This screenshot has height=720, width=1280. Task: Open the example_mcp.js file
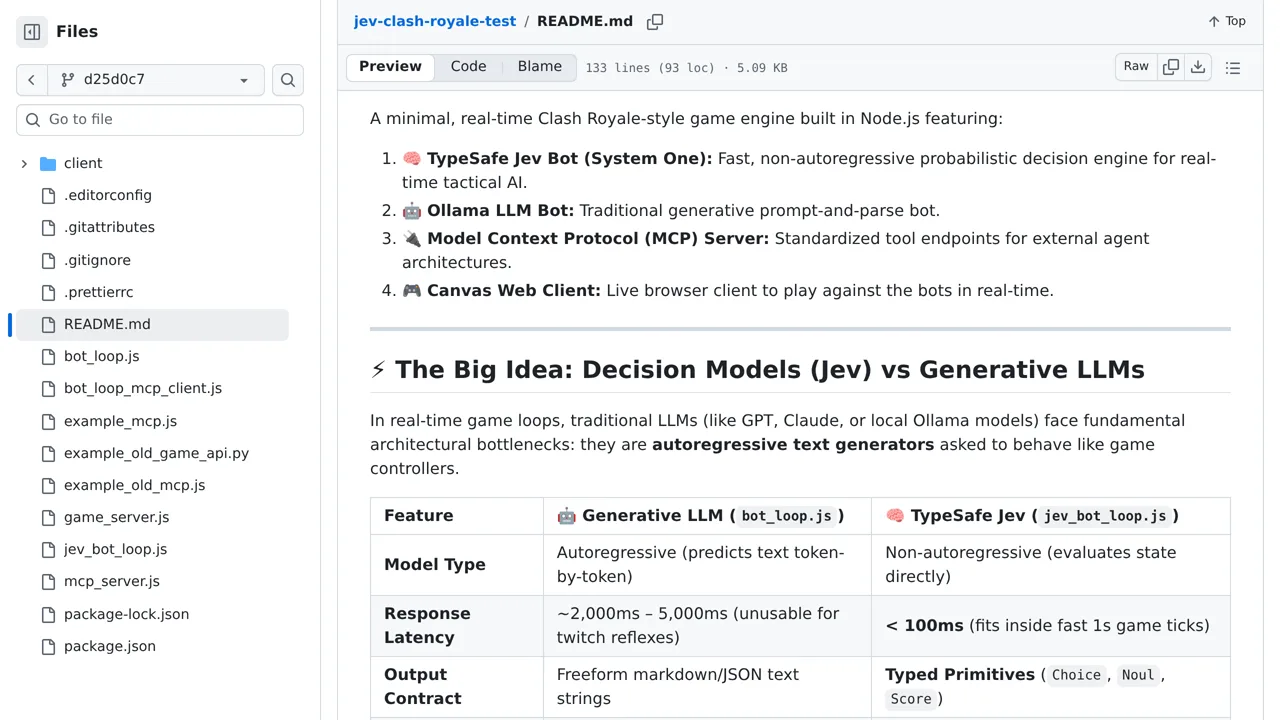120,422
